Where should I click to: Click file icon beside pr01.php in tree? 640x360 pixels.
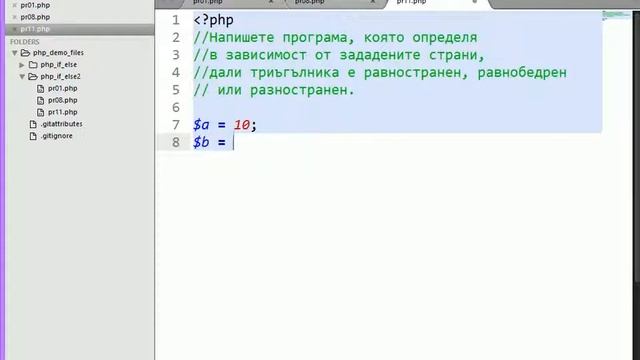40,89
